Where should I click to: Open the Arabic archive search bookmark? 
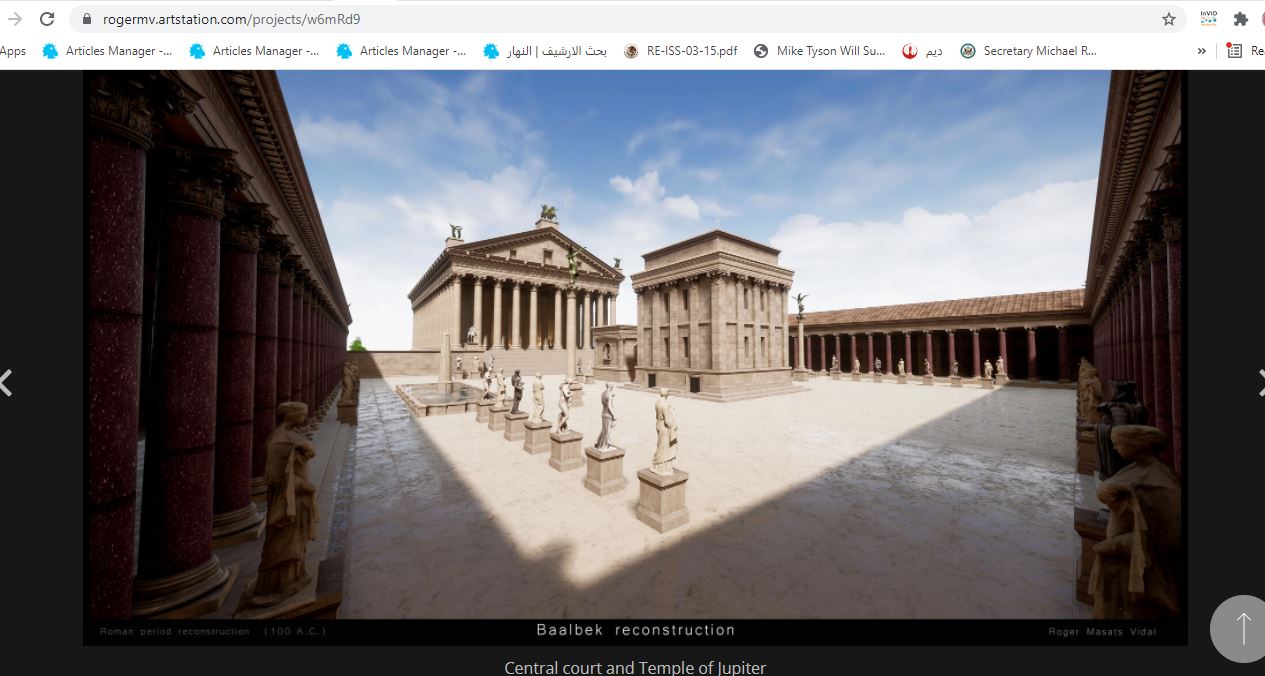(545, 51)
